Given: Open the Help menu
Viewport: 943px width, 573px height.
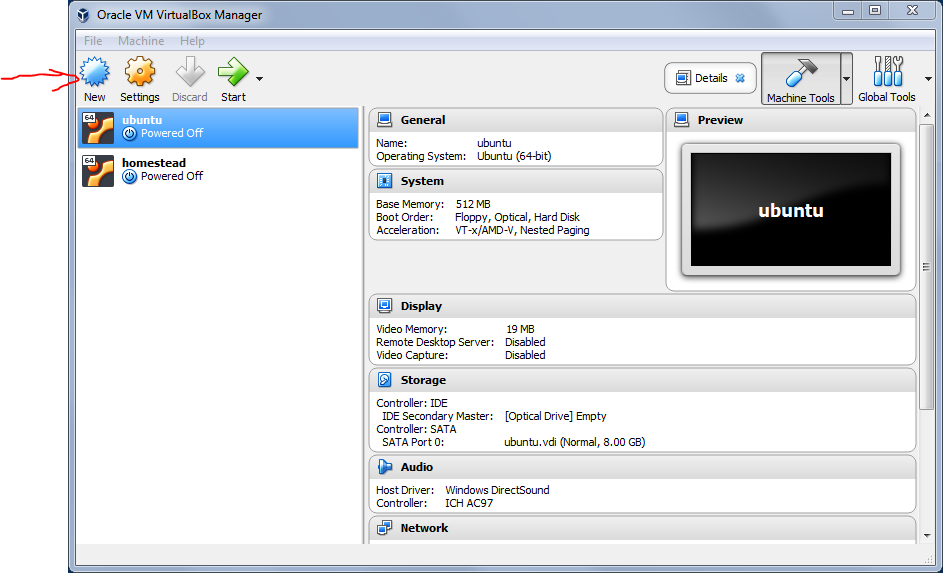Looking at the screenshot, I should pyautogui.click(x=192, y=41).
